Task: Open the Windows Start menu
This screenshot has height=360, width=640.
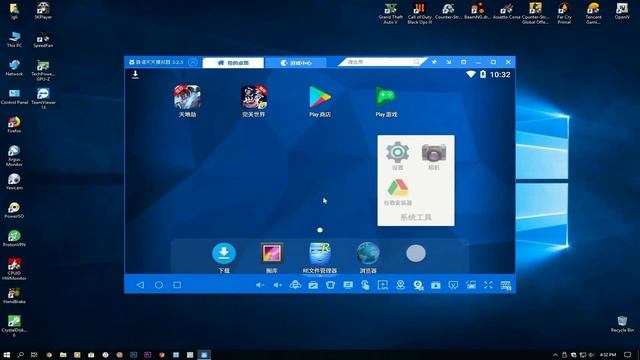Action: 7,355
